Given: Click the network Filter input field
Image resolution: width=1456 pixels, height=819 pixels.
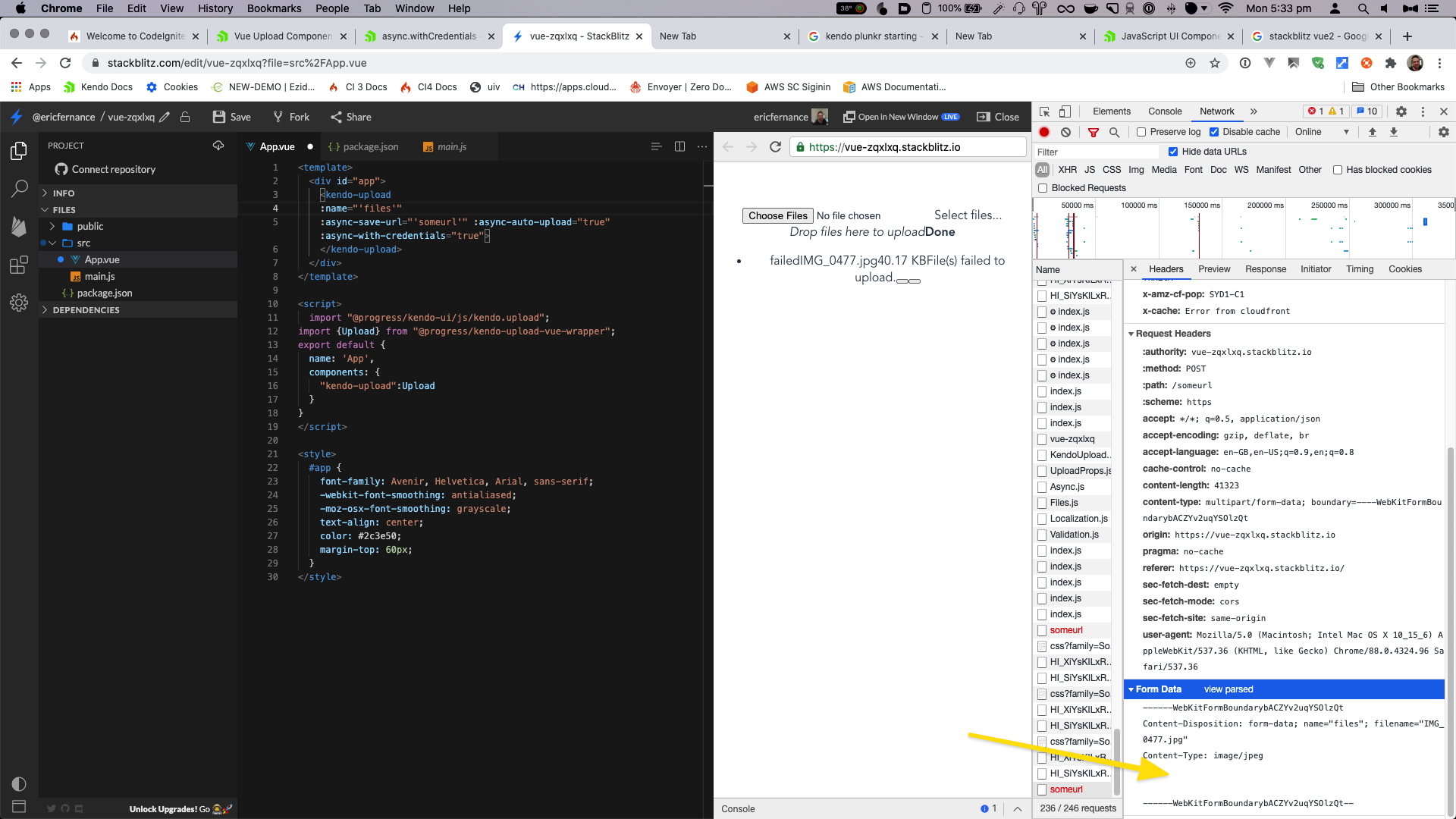Looking at the screenshot, I should click(1096, 152).
